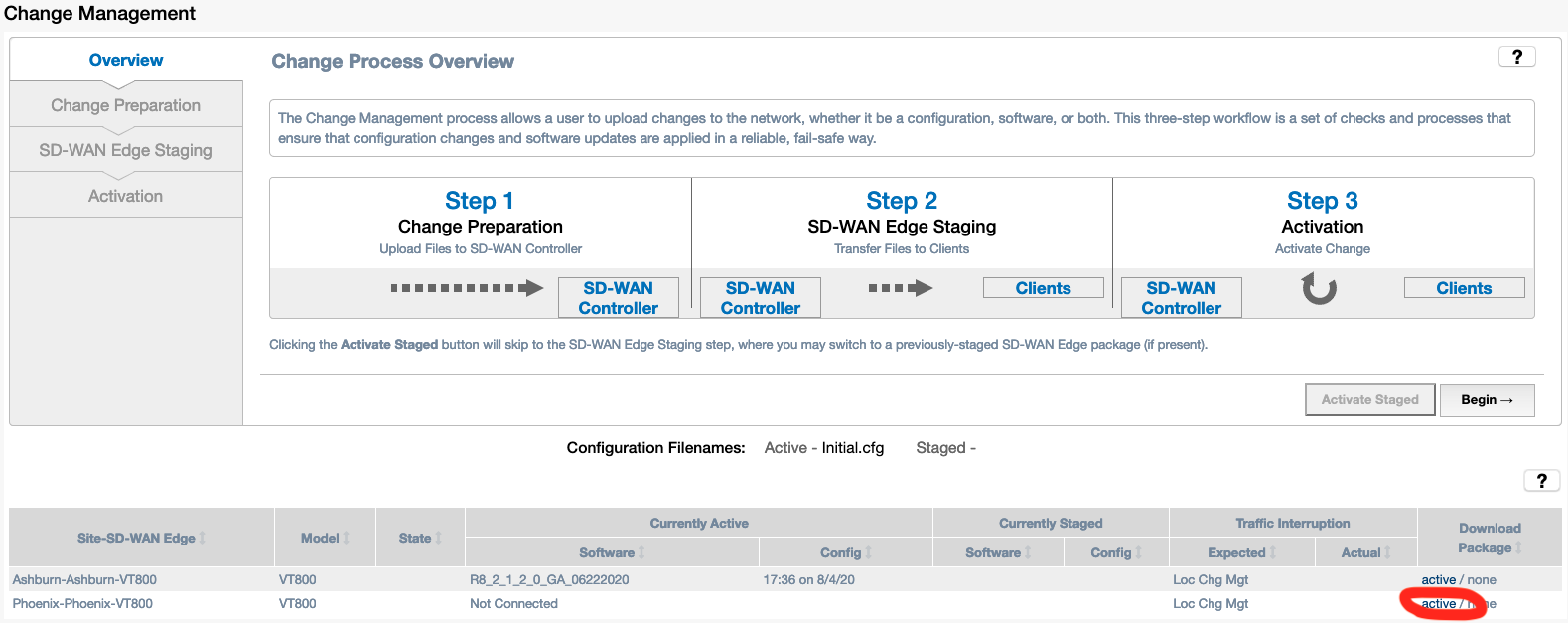The image size is (1568, 623).
Task: Download active package for Ashburn-Ashburn-VT800
Action: pyautogui.click(x=1438, y=579)
